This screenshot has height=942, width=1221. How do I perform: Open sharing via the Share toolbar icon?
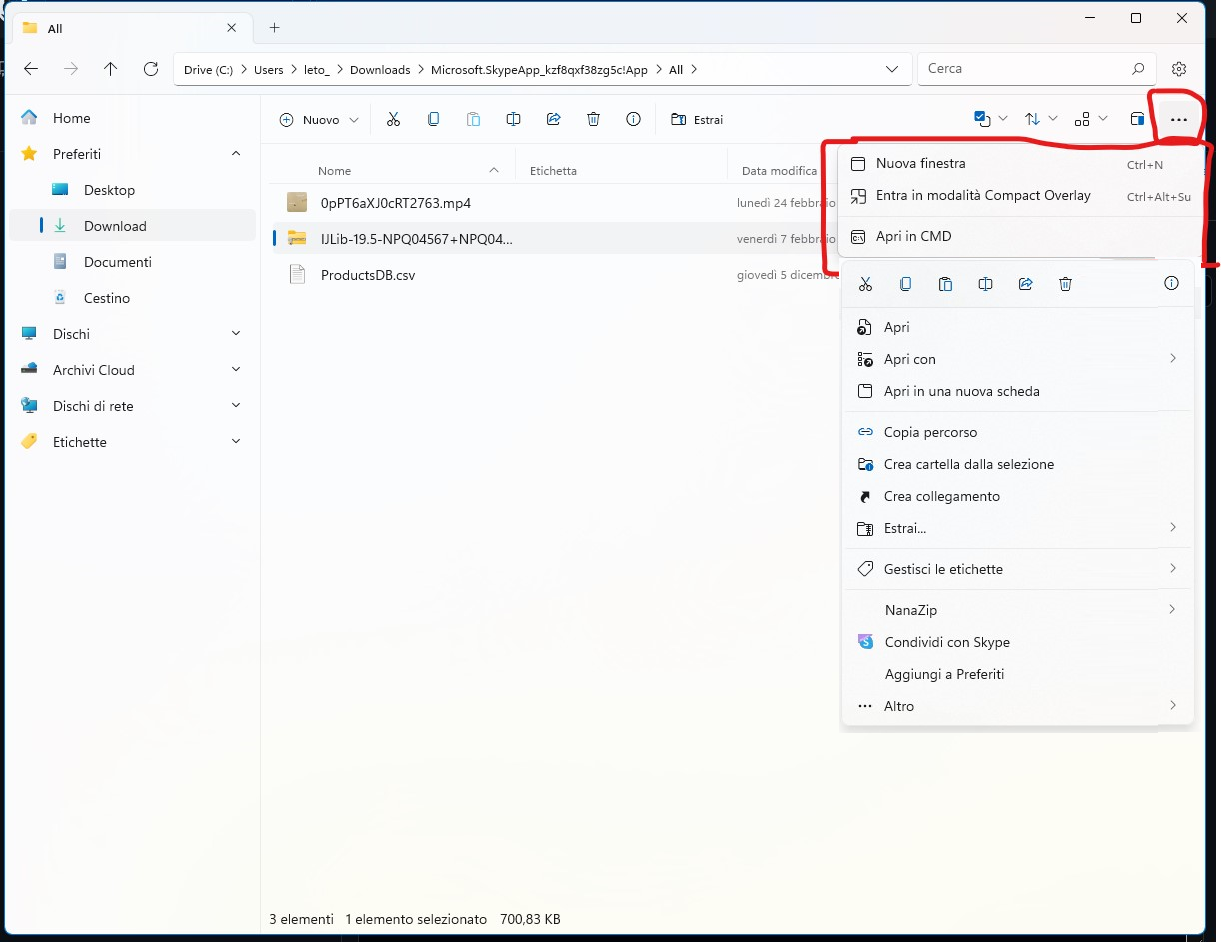pyautogui.click(x=553, y=119)
